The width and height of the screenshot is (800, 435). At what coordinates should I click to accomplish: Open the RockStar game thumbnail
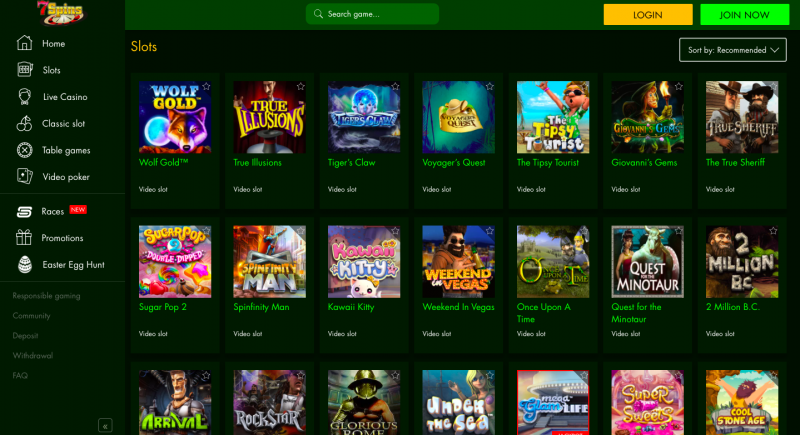pos(269,402)
